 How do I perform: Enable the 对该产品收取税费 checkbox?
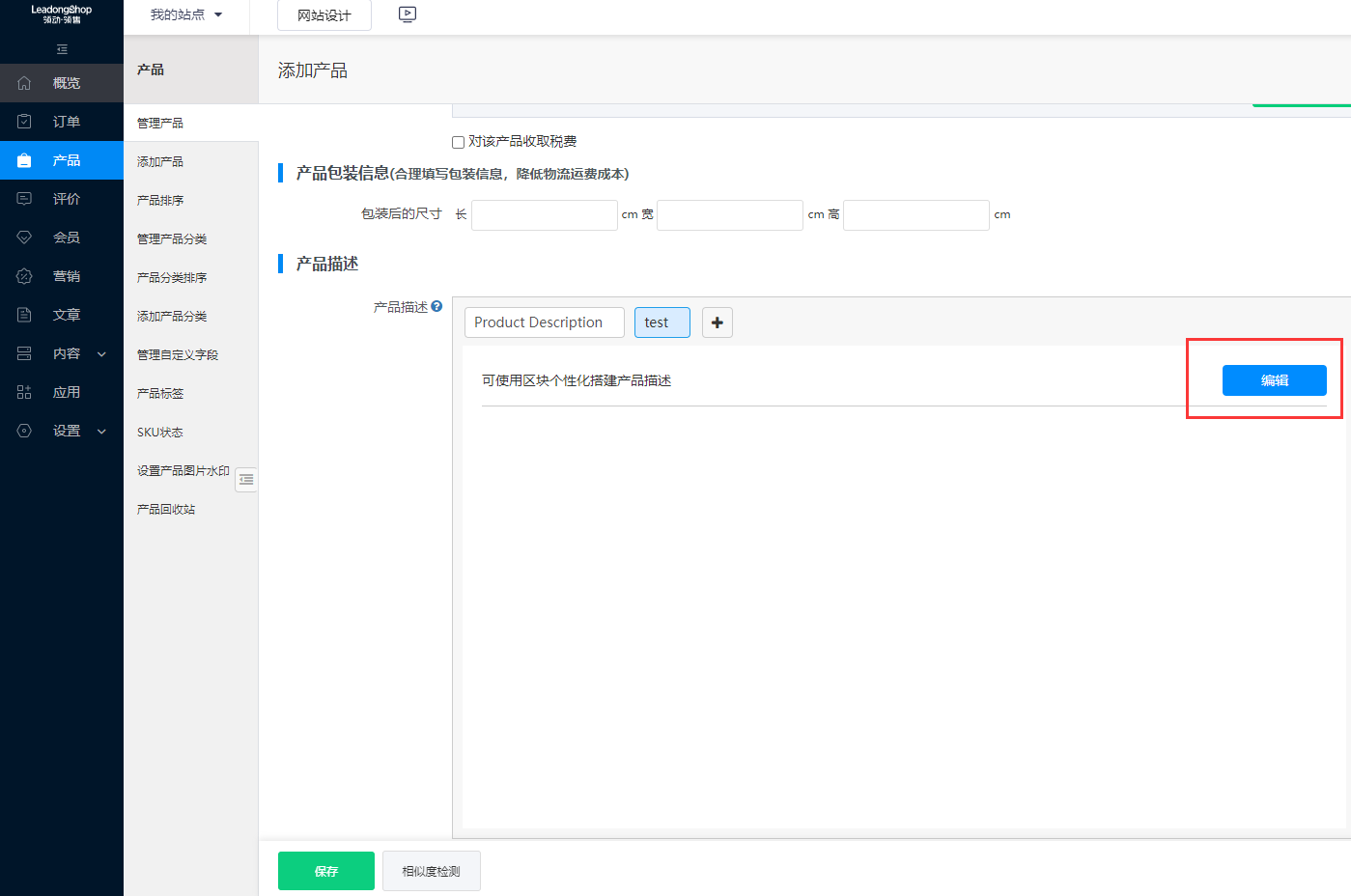pos(459,142)
